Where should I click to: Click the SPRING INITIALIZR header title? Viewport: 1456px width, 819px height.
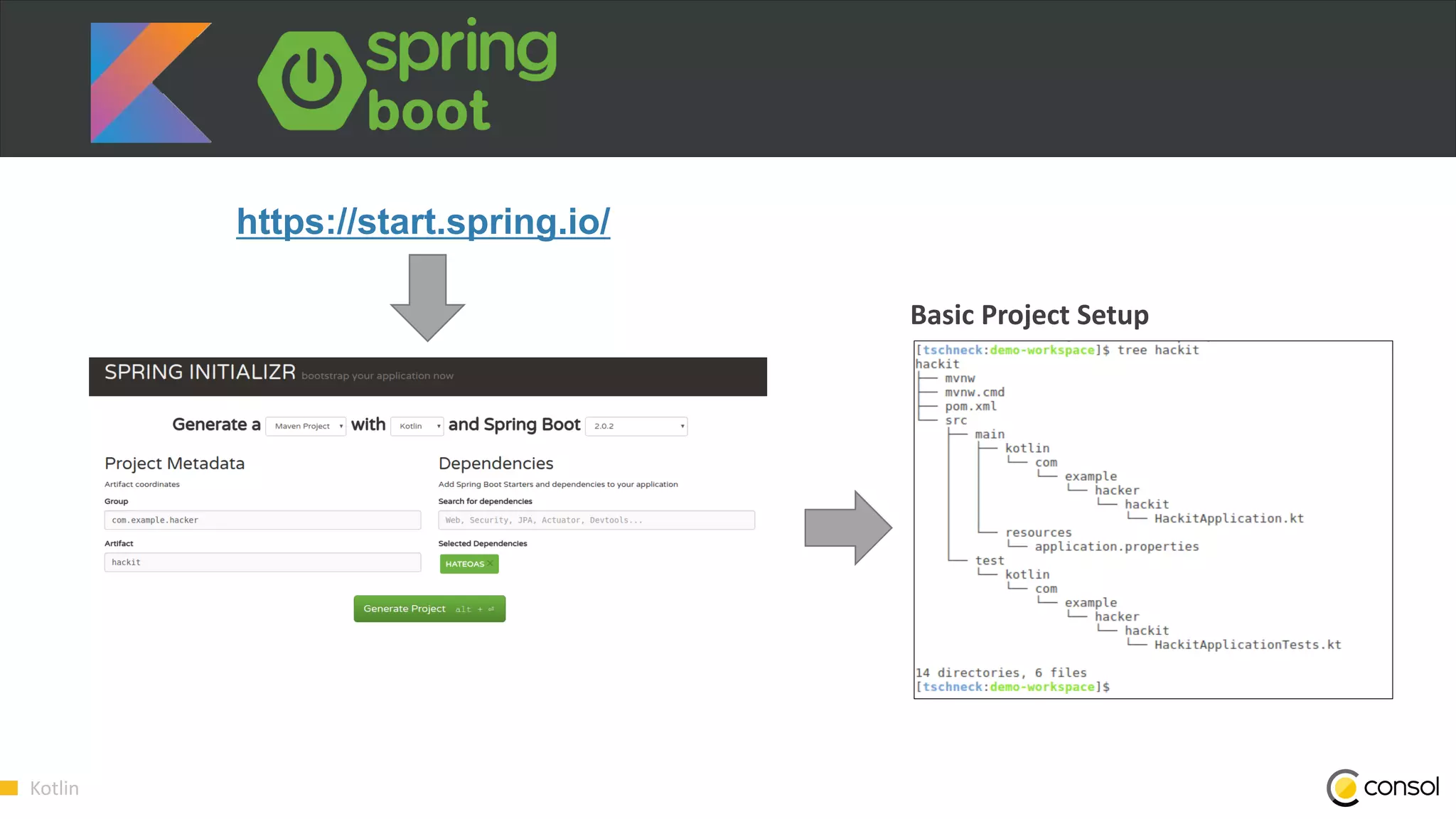(200, 372)
